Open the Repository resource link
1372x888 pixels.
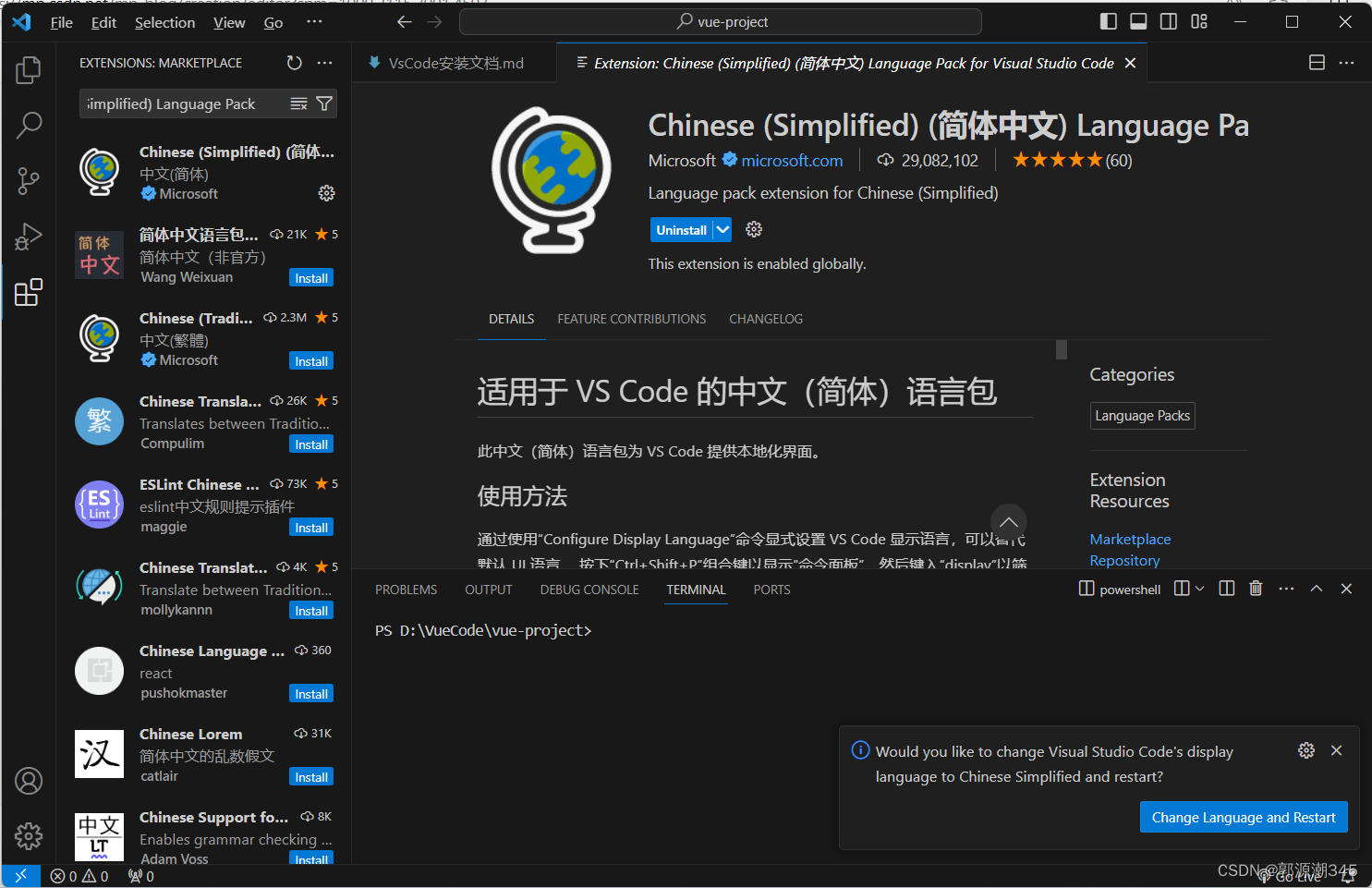1124,560
